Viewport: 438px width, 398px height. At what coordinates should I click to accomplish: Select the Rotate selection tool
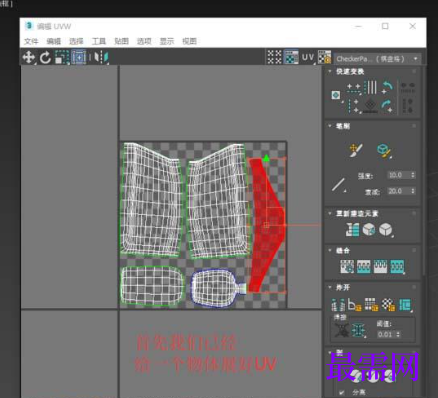(45, 58)
